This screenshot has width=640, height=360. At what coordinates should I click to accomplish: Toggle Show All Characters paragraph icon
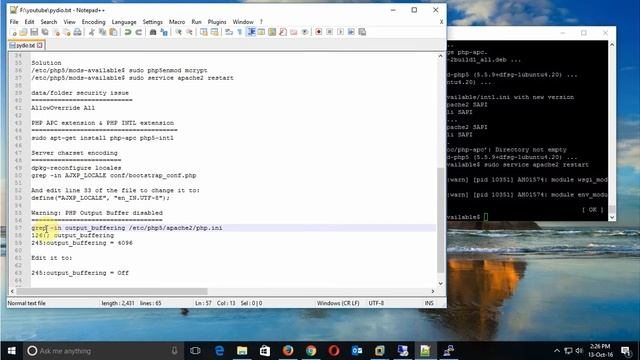[240, 32]
